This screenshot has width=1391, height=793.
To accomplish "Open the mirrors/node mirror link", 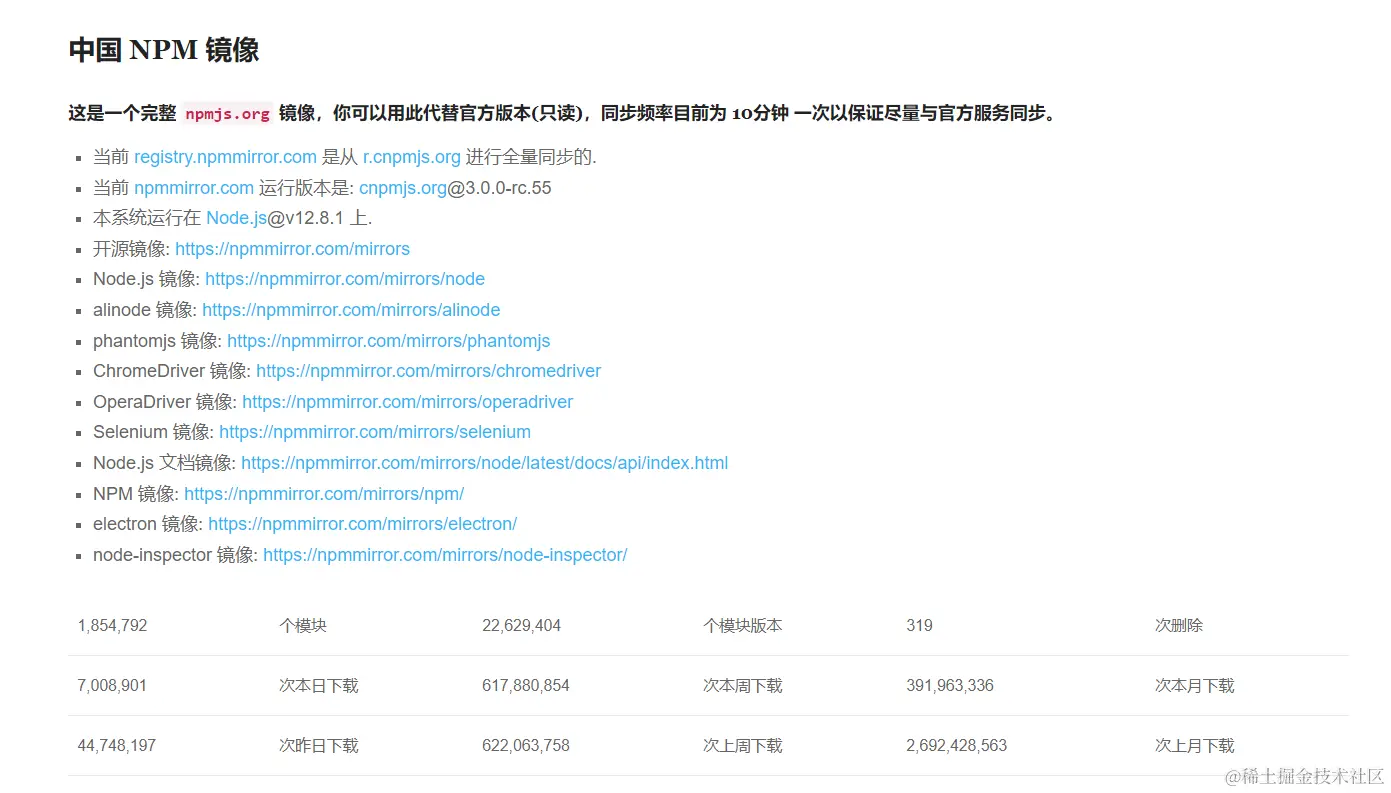I will tap(345, 279).
